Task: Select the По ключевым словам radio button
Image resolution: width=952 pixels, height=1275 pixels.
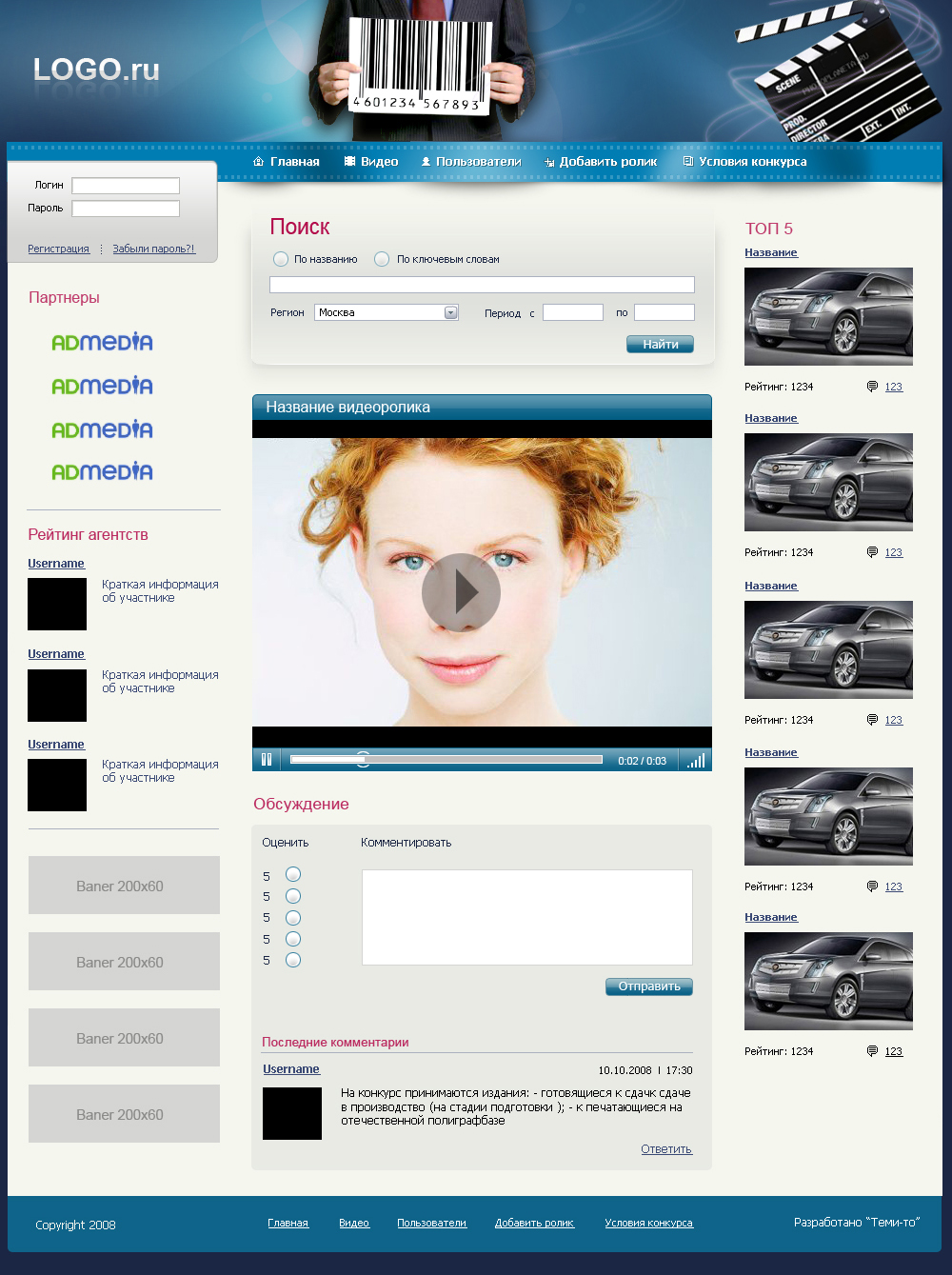Action: pyautogui.click(x=382, y=259)
